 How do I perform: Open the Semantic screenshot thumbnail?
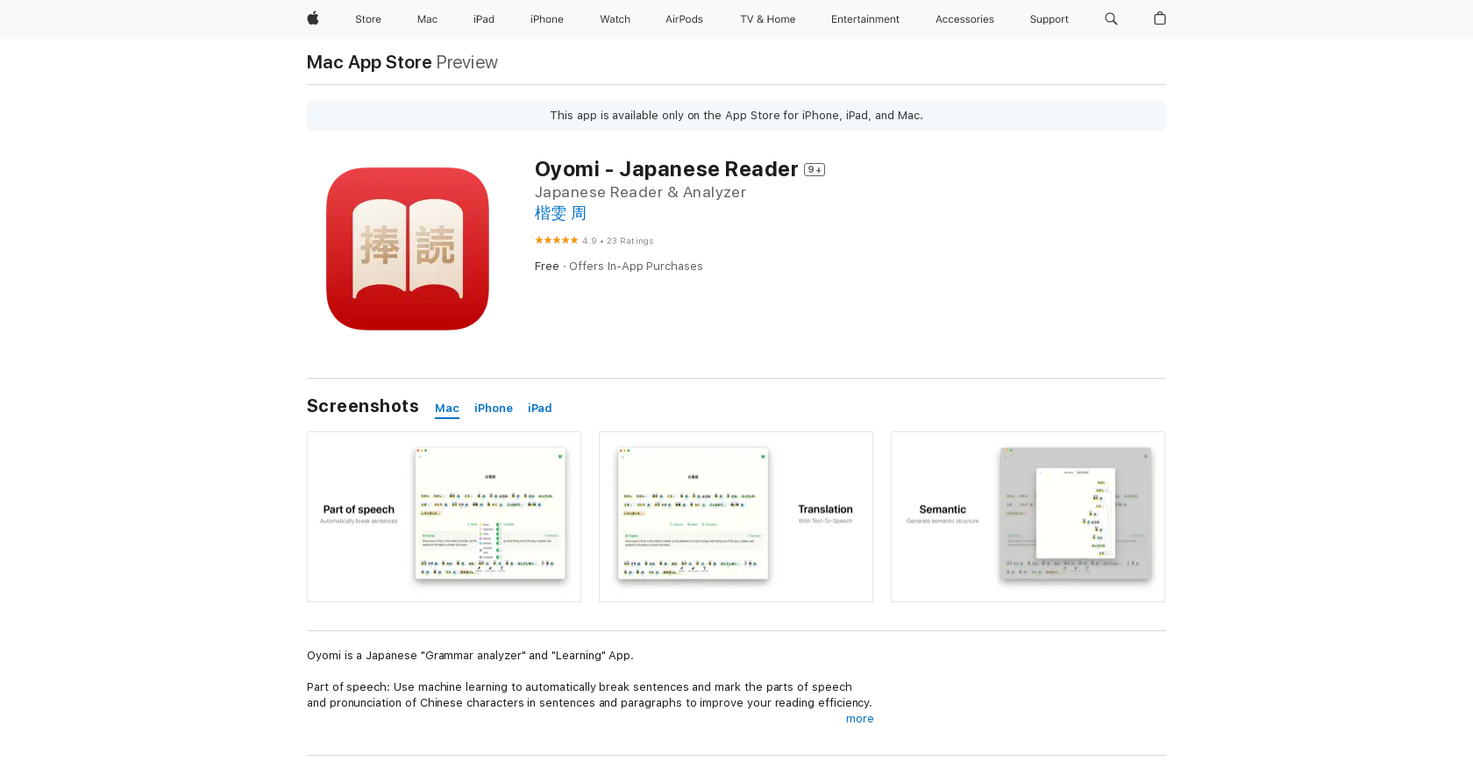(1028, 516)
